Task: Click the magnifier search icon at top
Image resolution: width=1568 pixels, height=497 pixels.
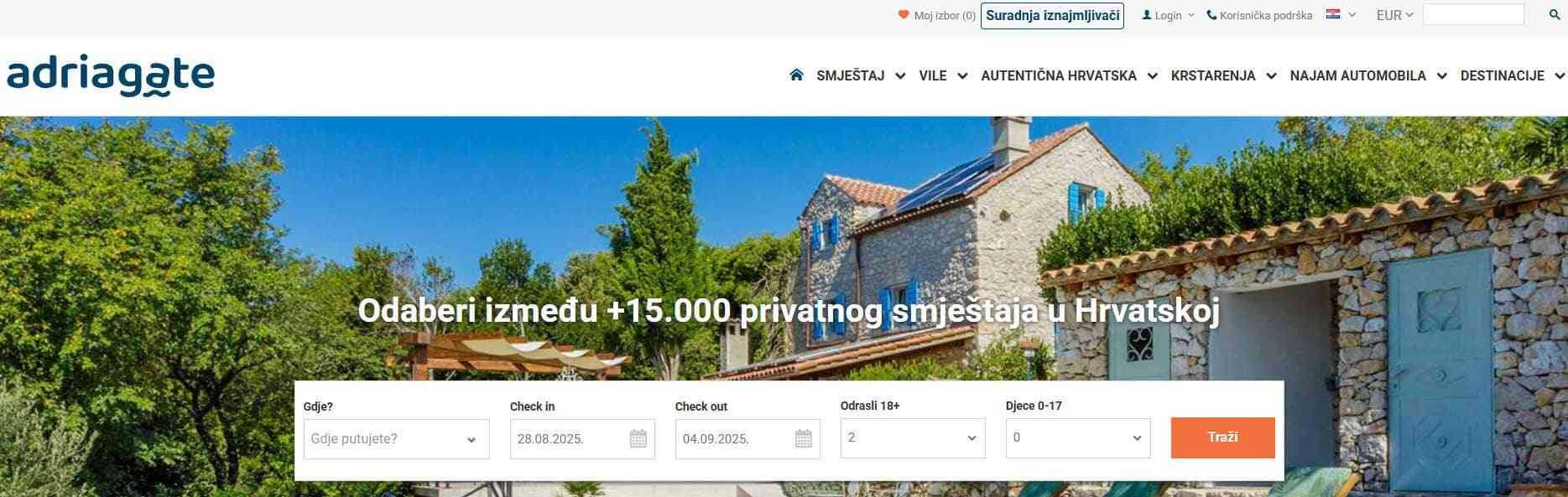Action: (x=1555, y=15)
